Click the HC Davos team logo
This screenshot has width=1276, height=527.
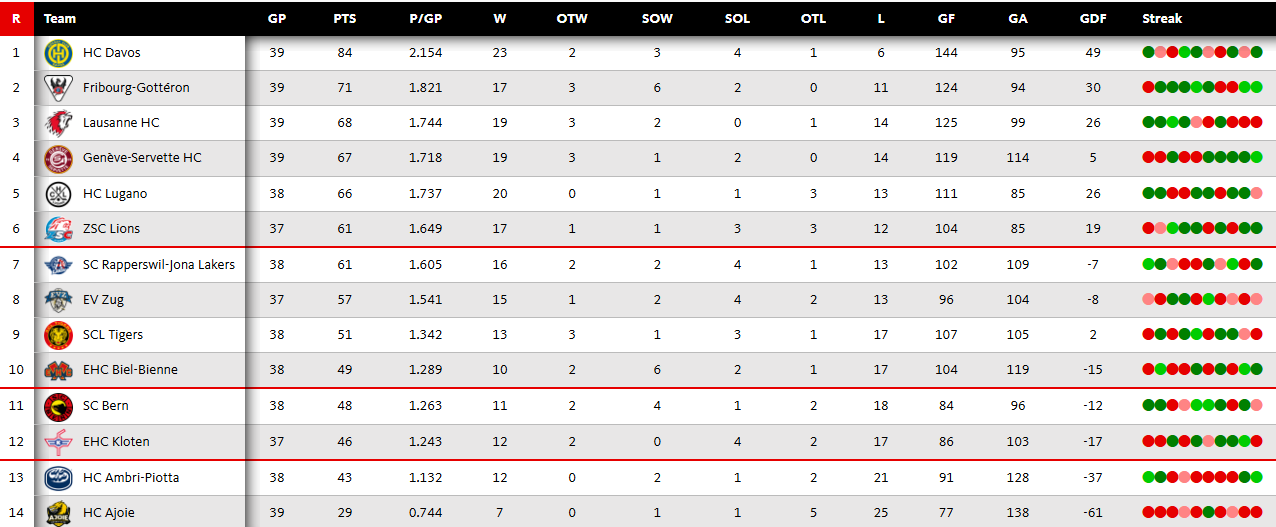[x=58, y=53]
